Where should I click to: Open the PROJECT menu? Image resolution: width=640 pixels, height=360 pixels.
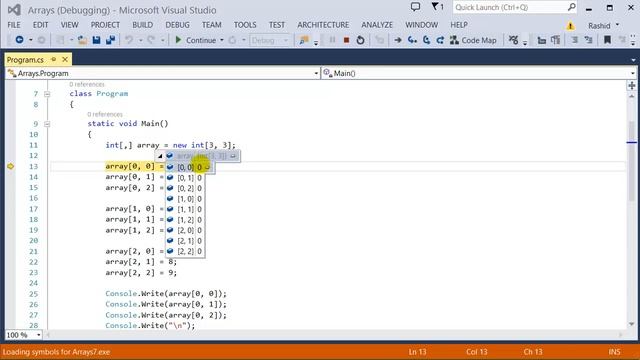pos(105,25)
